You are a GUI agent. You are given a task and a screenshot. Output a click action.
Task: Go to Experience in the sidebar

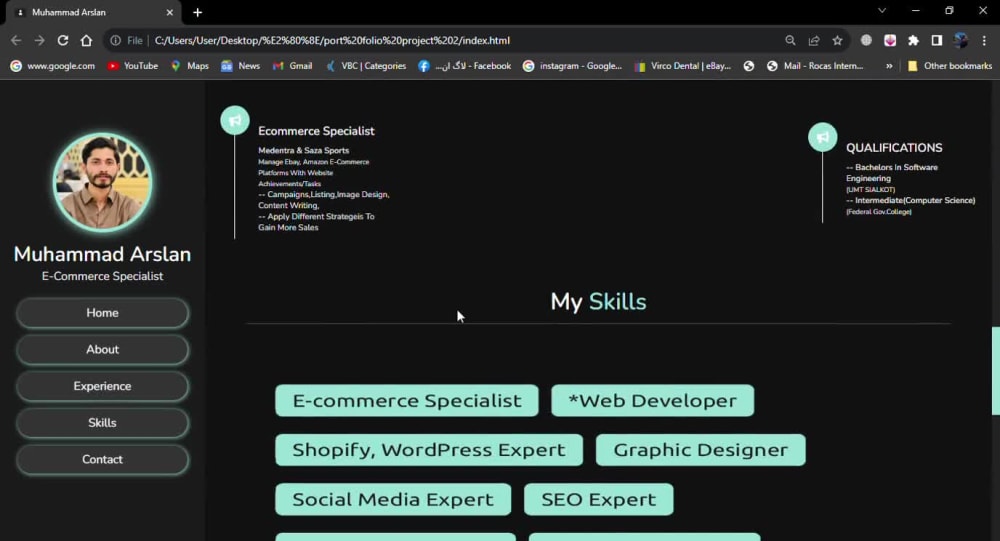tap(102, 386)
